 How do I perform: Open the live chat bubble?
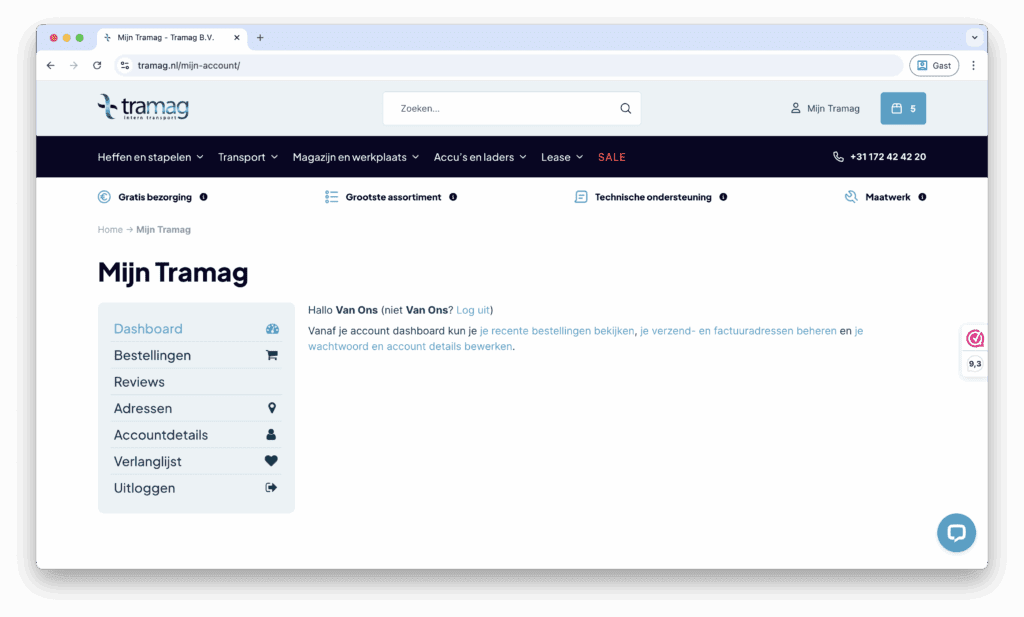pos(955,533)
